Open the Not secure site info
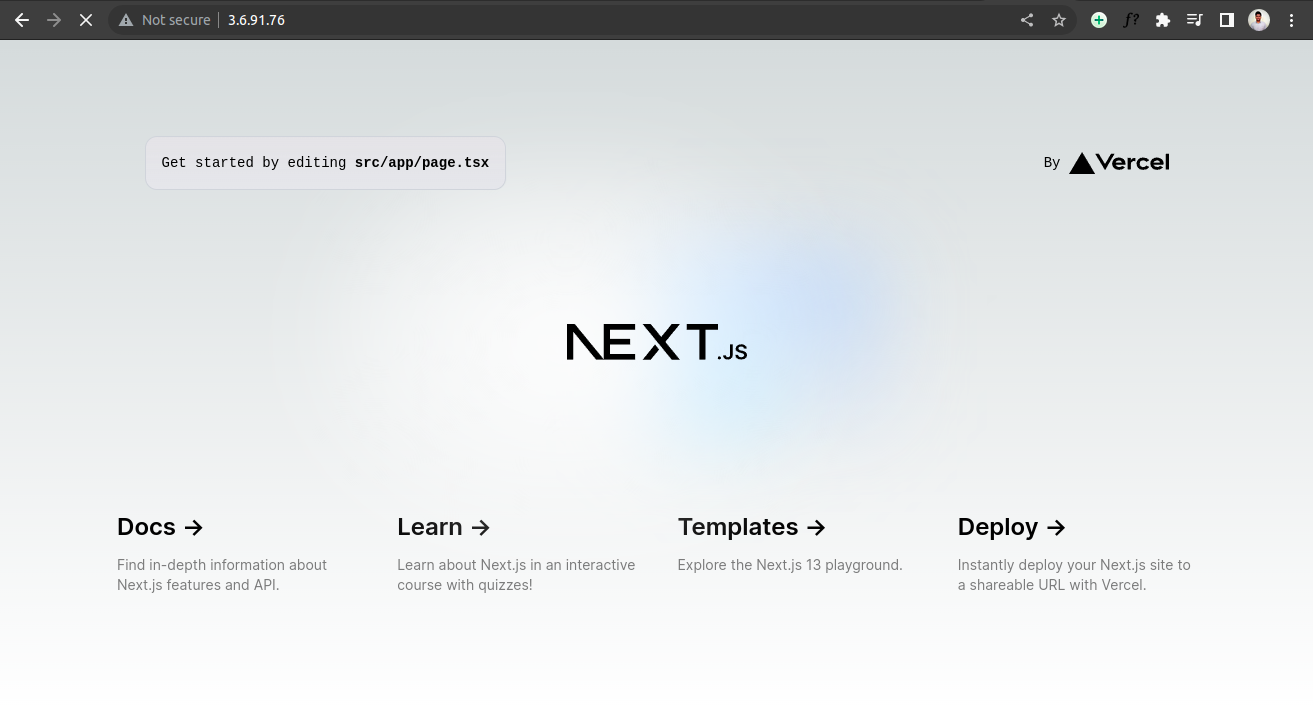Image resolution: width=1313 pixels, height=708 pixels. click(165, 20)
